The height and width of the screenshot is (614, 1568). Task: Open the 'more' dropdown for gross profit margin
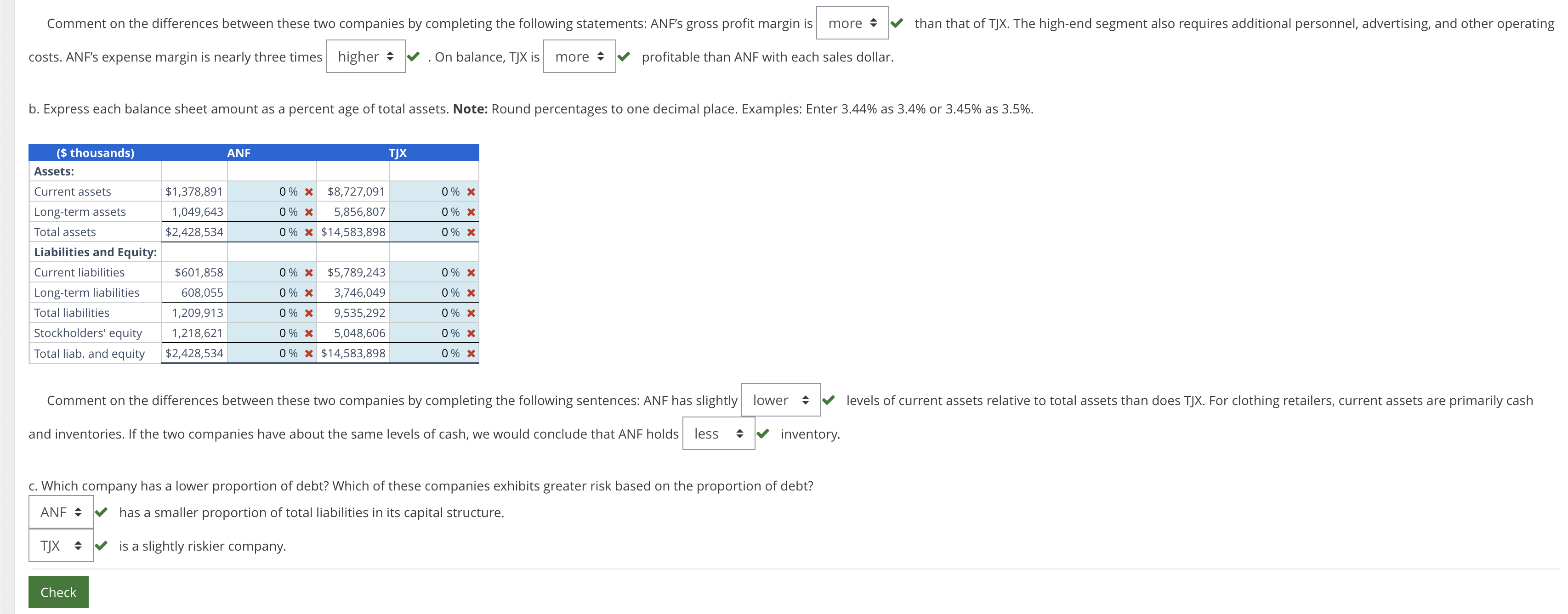852,23
